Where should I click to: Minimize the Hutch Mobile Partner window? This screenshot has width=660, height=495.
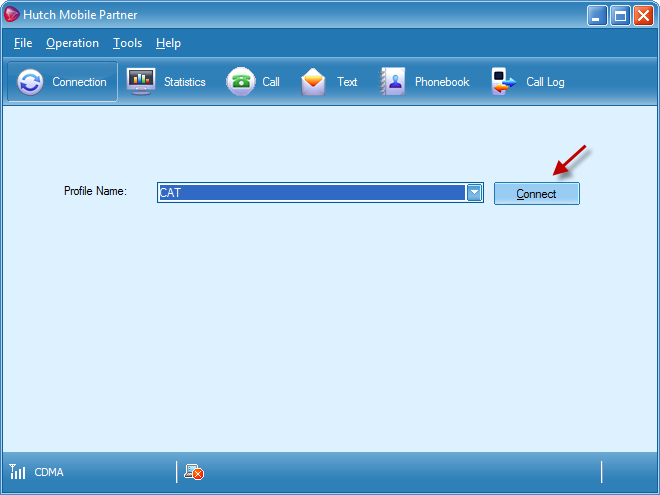click(x=596, y=16)
